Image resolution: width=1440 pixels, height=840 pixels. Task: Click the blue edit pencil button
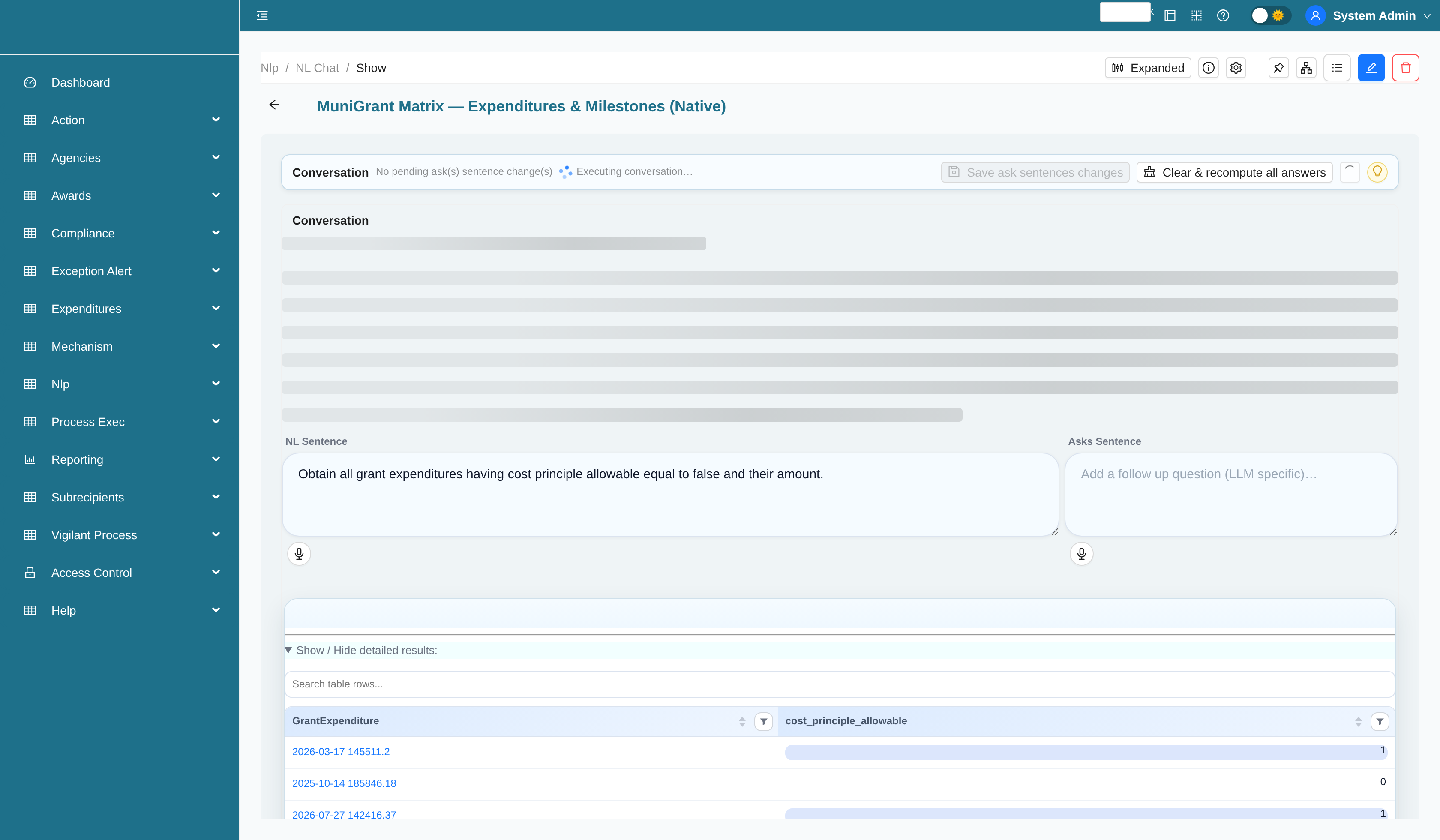click(1371, 68)
